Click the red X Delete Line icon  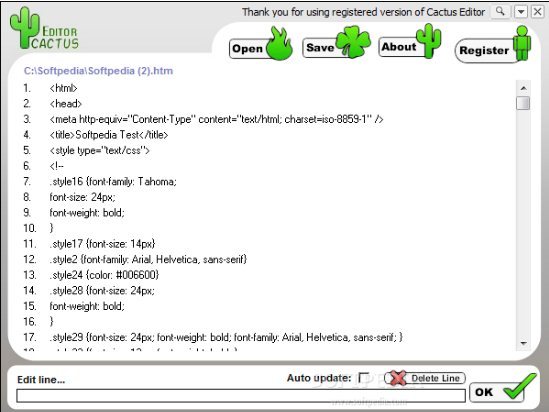tap(397, 378)
